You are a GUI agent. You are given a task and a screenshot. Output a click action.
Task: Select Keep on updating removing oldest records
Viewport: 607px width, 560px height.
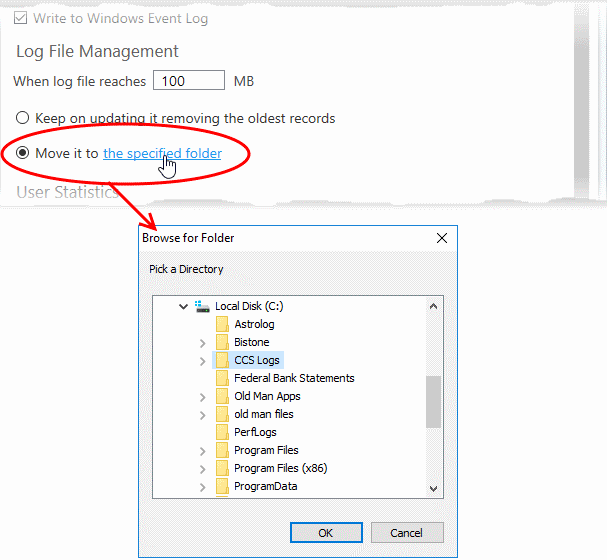click(22, 118)
